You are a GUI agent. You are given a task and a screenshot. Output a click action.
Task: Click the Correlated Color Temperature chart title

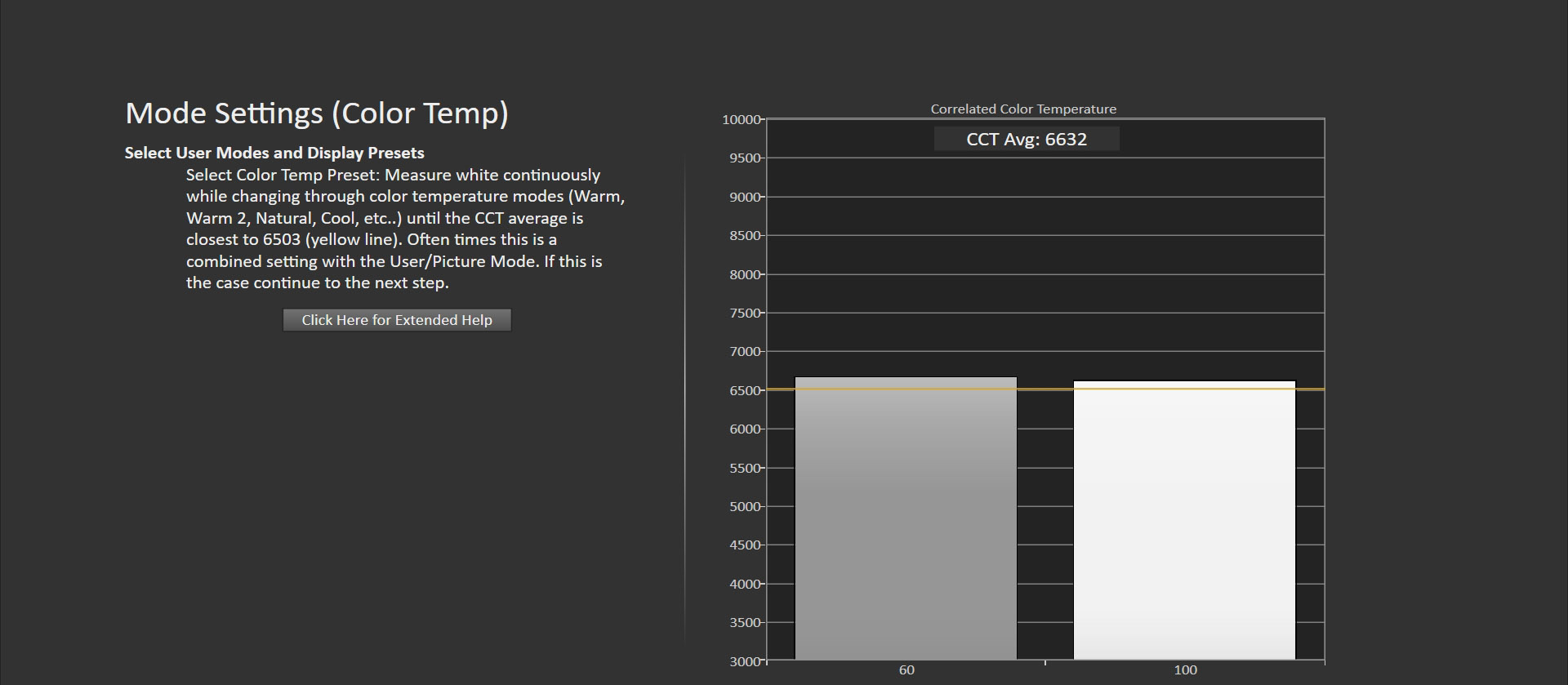1023,109
